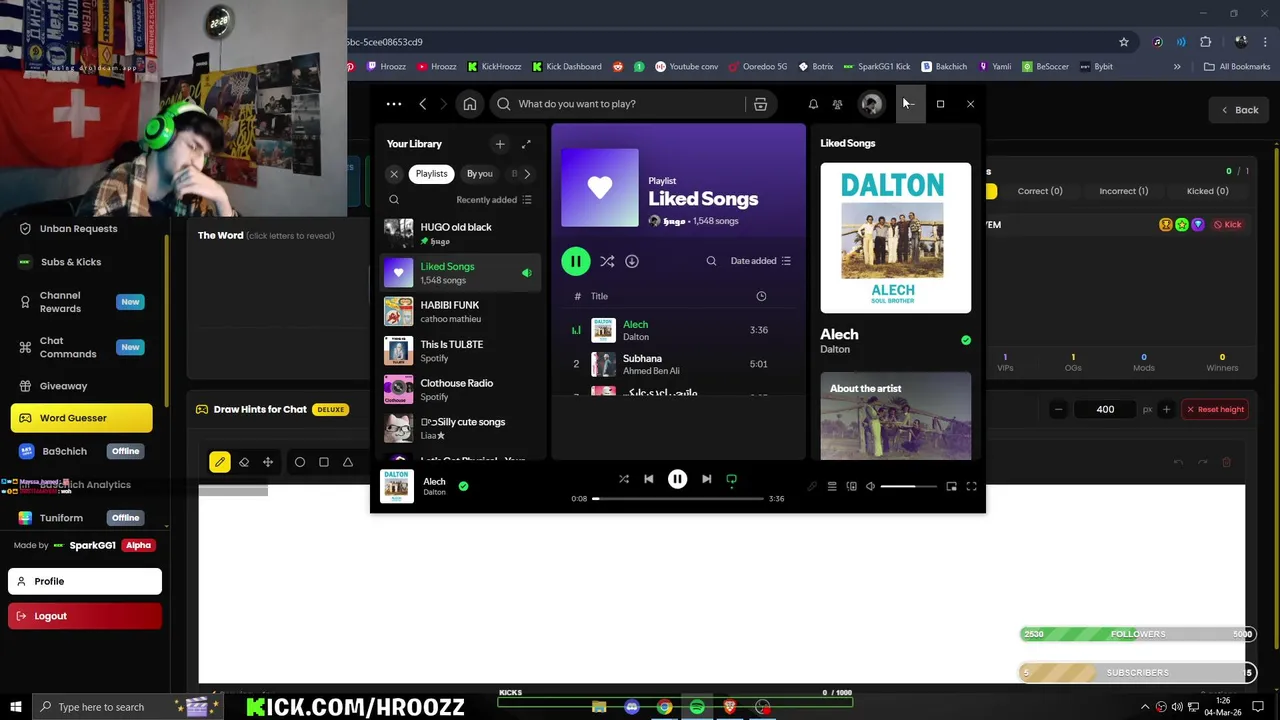This screenshot has height=720, width=1280.
Task: Click Dalton Alech album cover in sidebar
Action: 895,238
